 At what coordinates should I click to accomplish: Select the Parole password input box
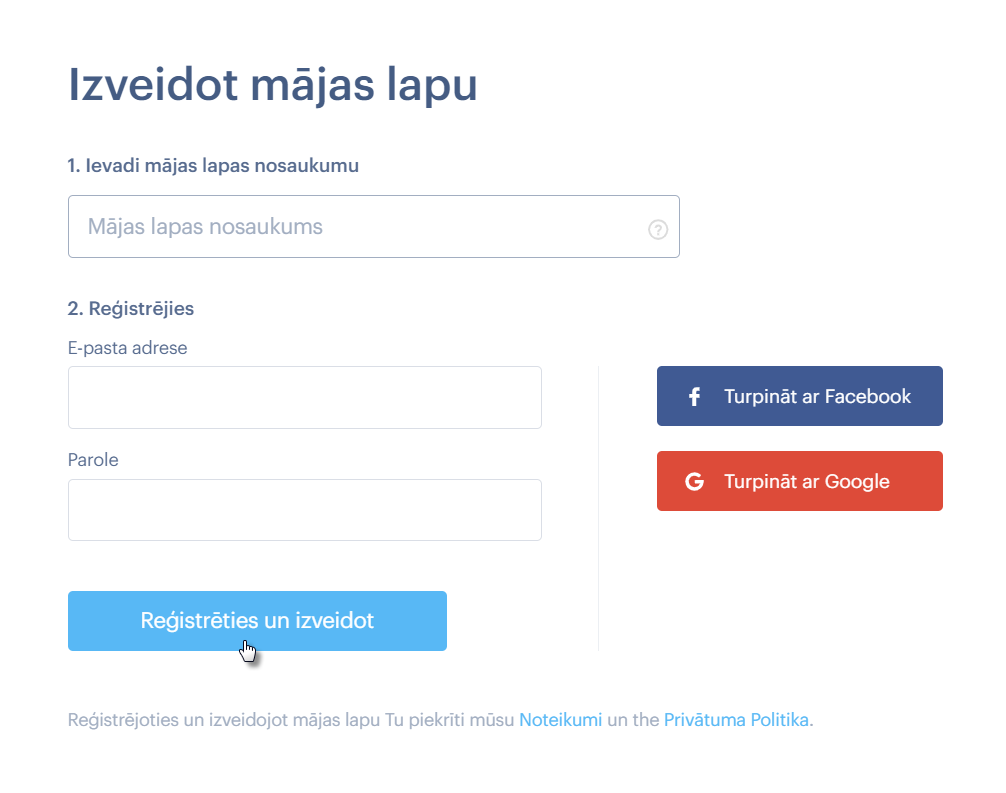coord(305,510)
